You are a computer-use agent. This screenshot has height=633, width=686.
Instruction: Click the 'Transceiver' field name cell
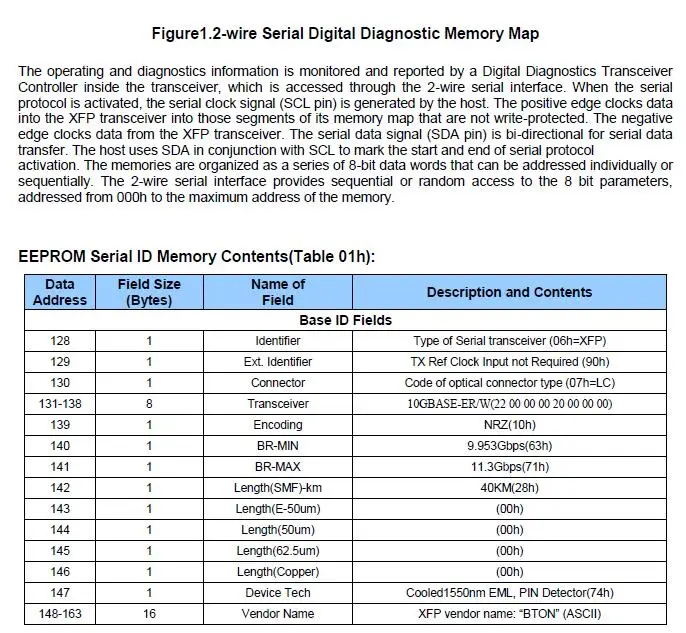coord(278,404)
